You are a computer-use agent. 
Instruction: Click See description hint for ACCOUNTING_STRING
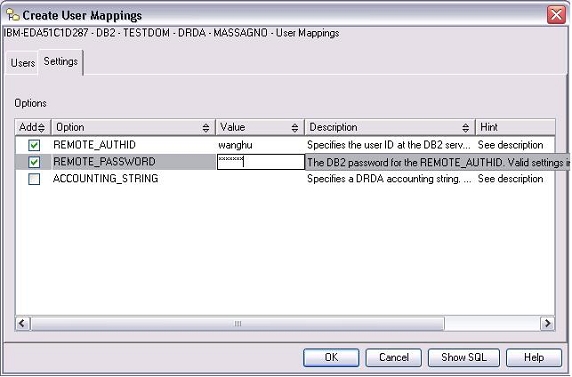click(x=510, y=179)
